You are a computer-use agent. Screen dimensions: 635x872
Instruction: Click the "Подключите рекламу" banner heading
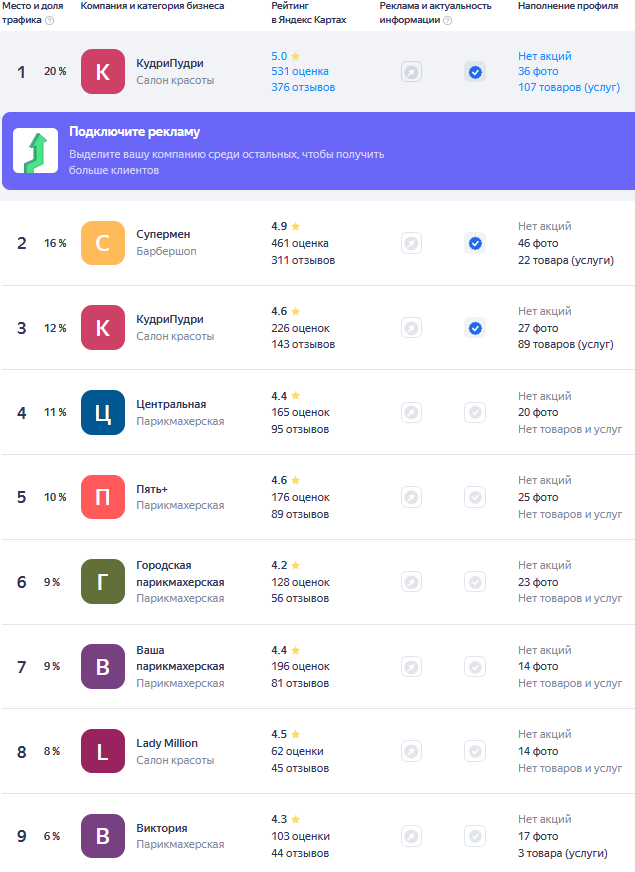pyautogui.click(x=135, y=132)
